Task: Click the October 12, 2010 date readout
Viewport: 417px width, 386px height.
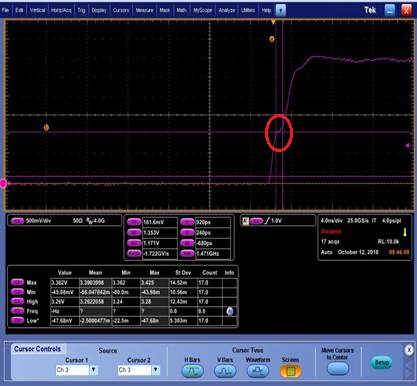Action: (x=358, y=252)
